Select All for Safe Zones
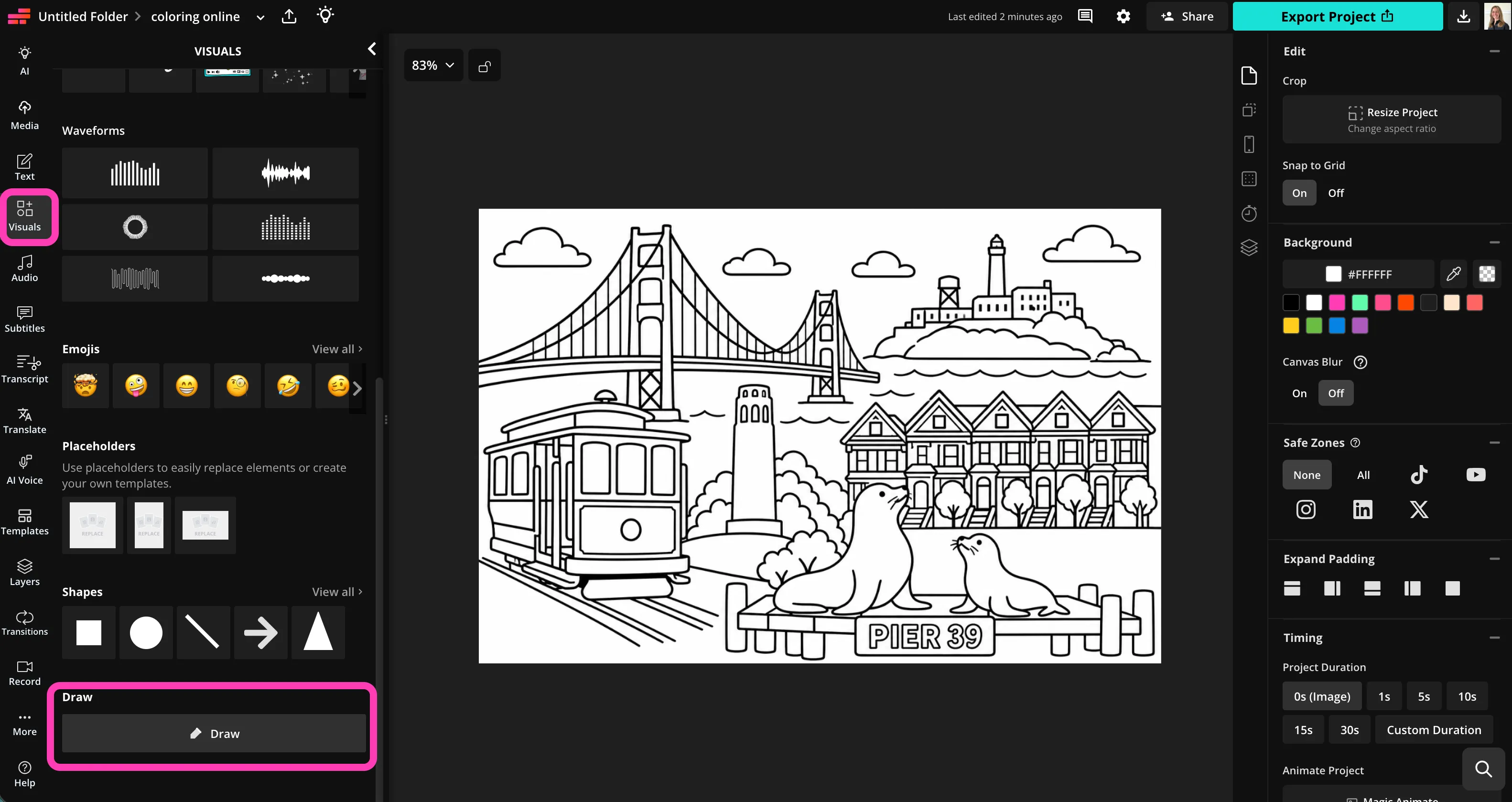Image resolution: width=1512 pixels, height=802 pixels. tap(1363, 475)
